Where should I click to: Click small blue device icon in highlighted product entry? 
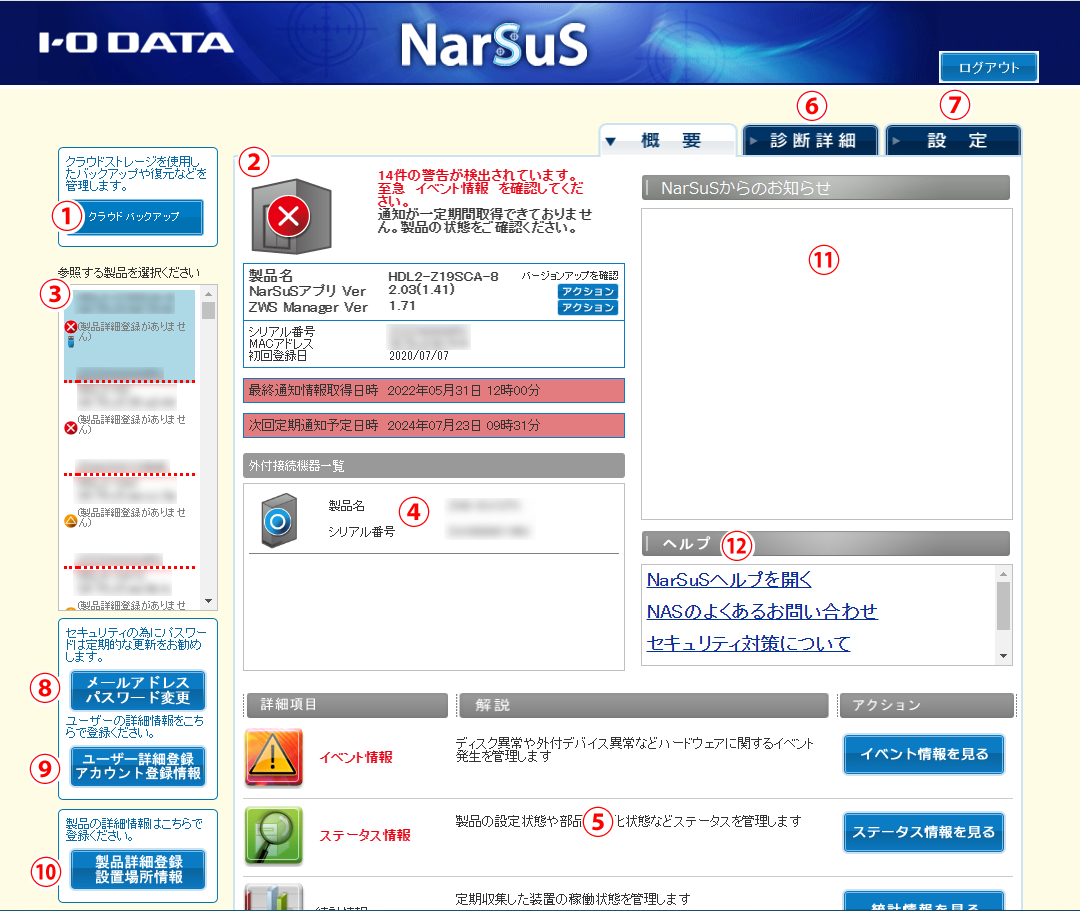click(x=70, y=341)
